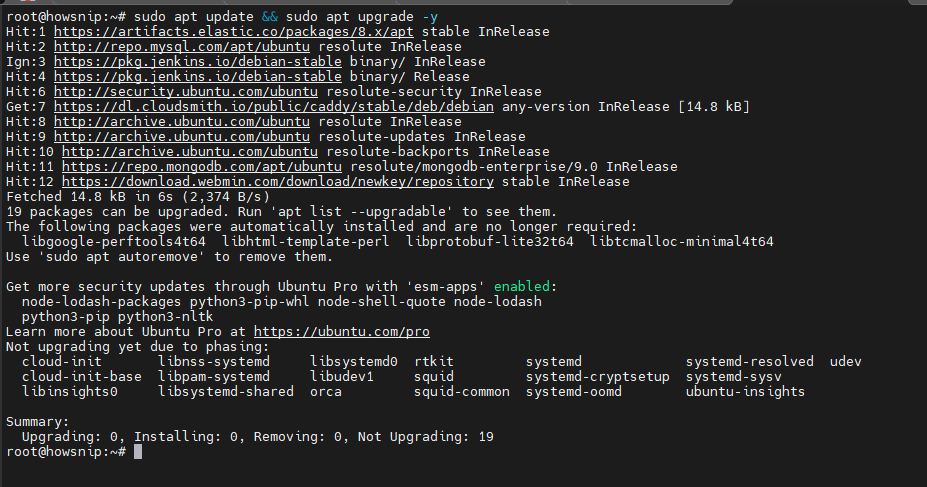Click the 'libpam-systemd' package name
The width and height of the screenshot is (927, 487).
click(214, 376)
